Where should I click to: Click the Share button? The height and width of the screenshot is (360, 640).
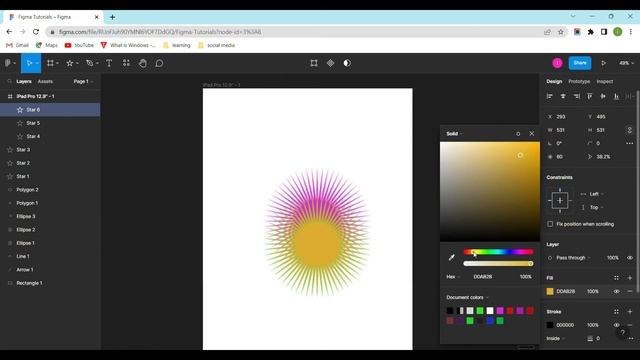(x=580, y=63)
